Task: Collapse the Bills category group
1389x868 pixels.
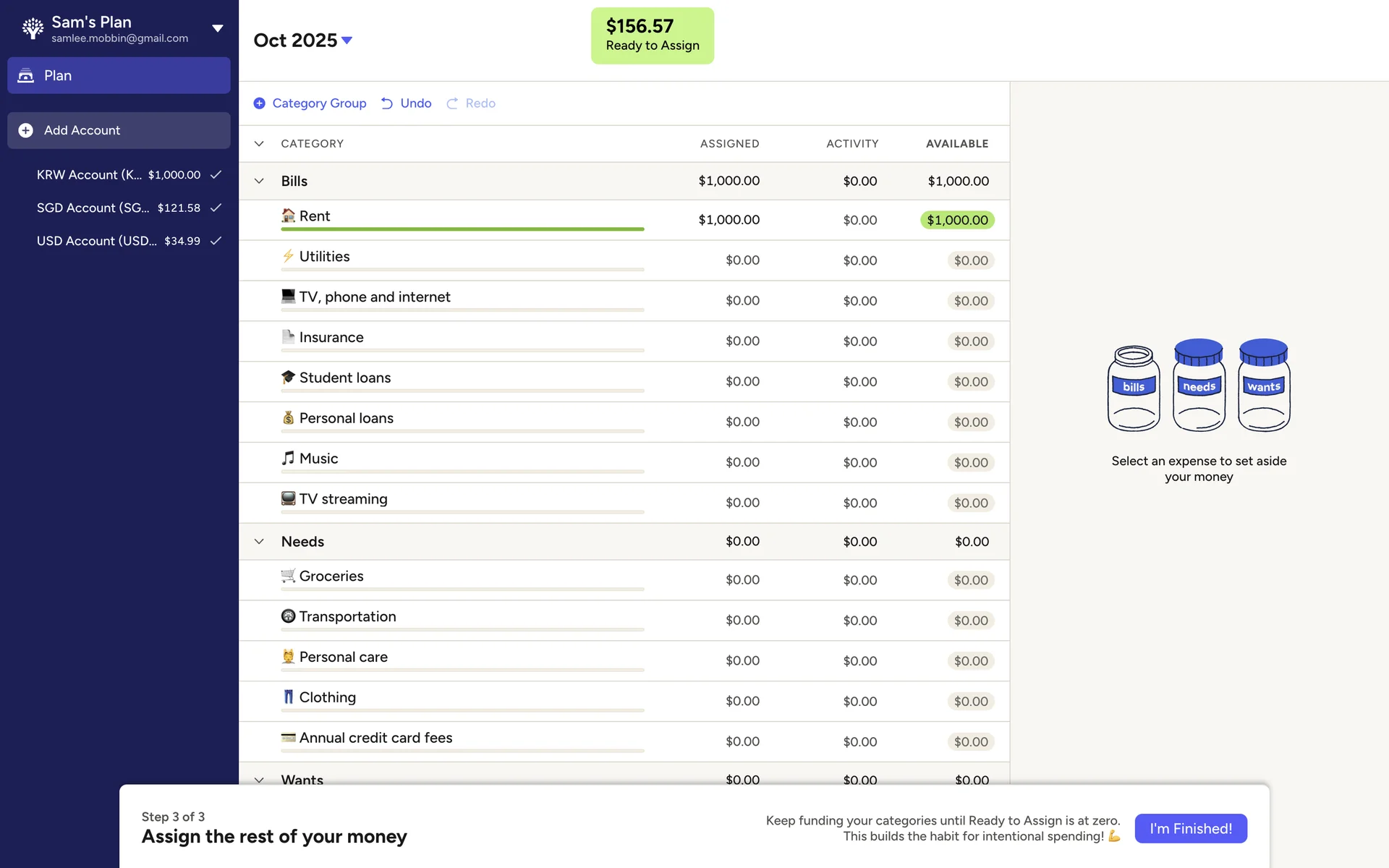Action: tap(259, 181)
